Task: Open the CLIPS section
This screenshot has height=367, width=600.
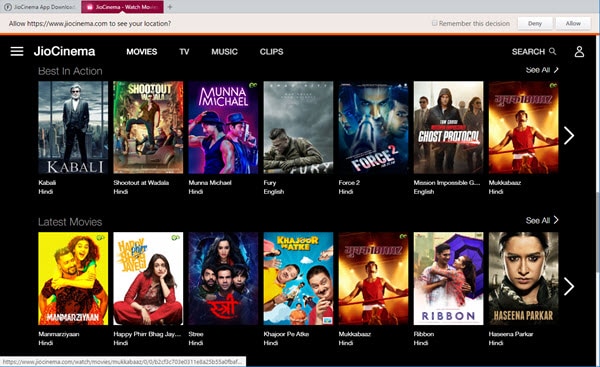Action: tap(271, 52)
